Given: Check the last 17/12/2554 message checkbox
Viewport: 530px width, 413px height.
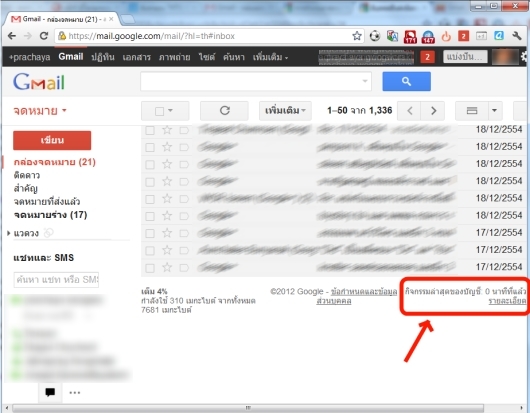Looking at the screenshot, I should tap(150, 268).
